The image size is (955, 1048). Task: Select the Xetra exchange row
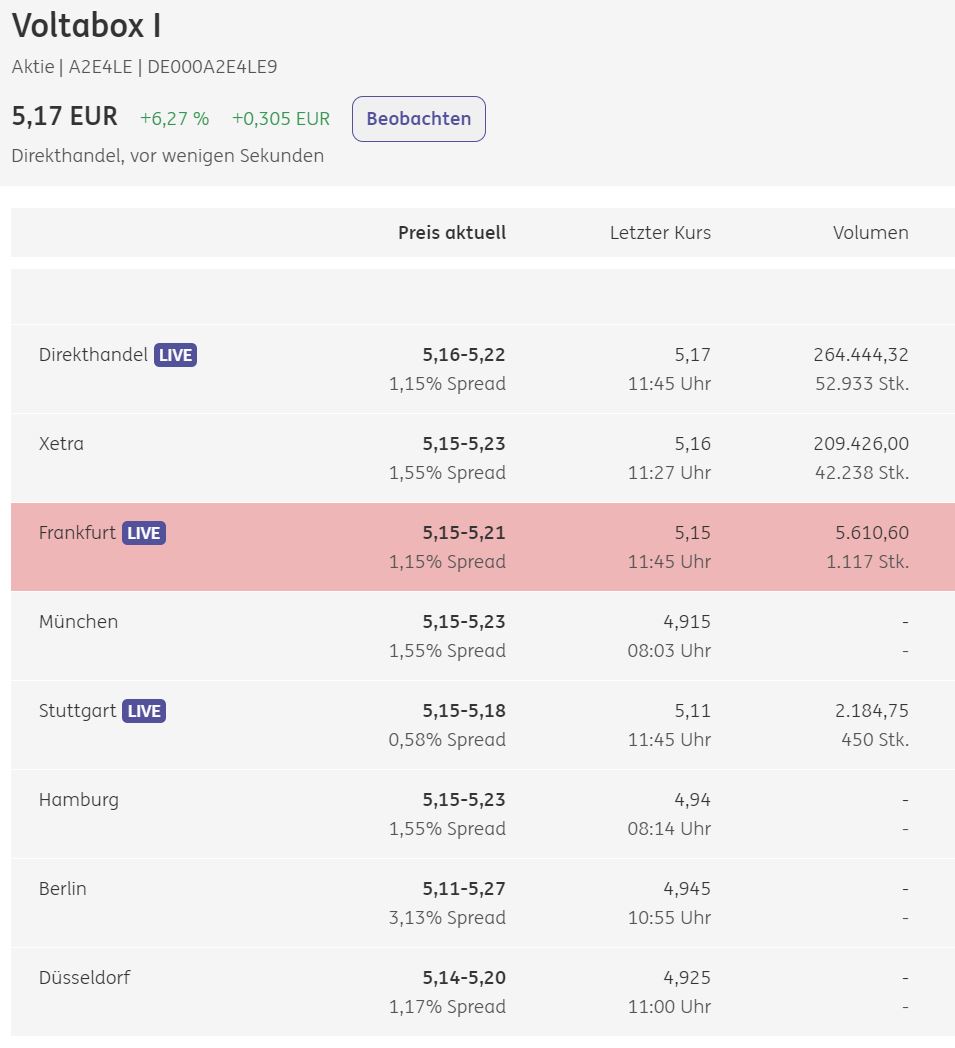click(61, 443)
